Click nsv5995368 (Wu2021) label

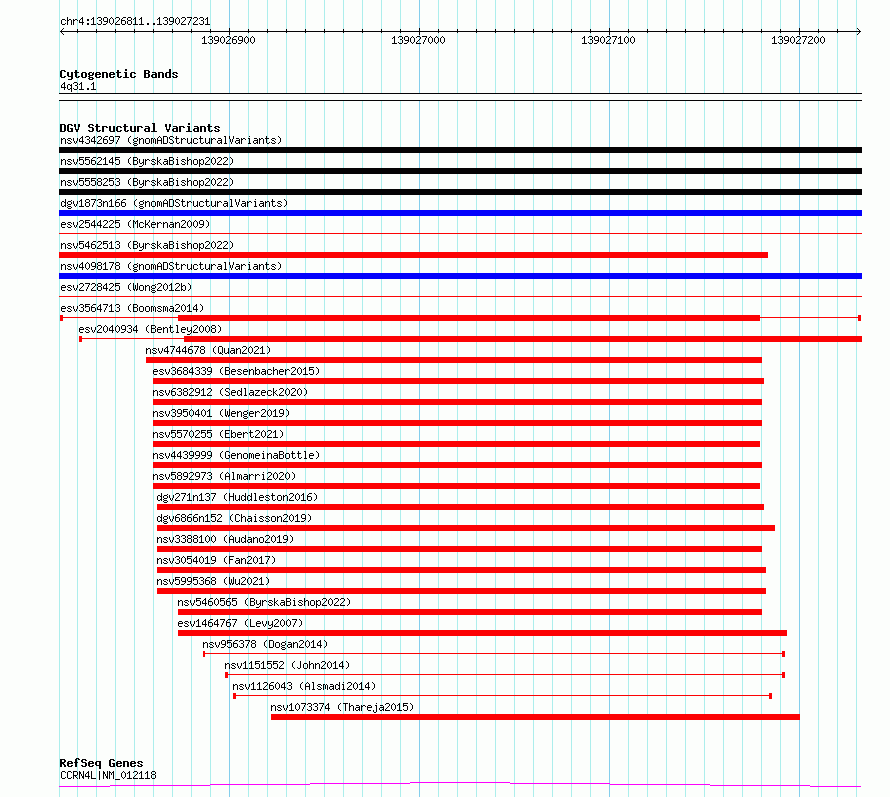click(x=213, y=581)
